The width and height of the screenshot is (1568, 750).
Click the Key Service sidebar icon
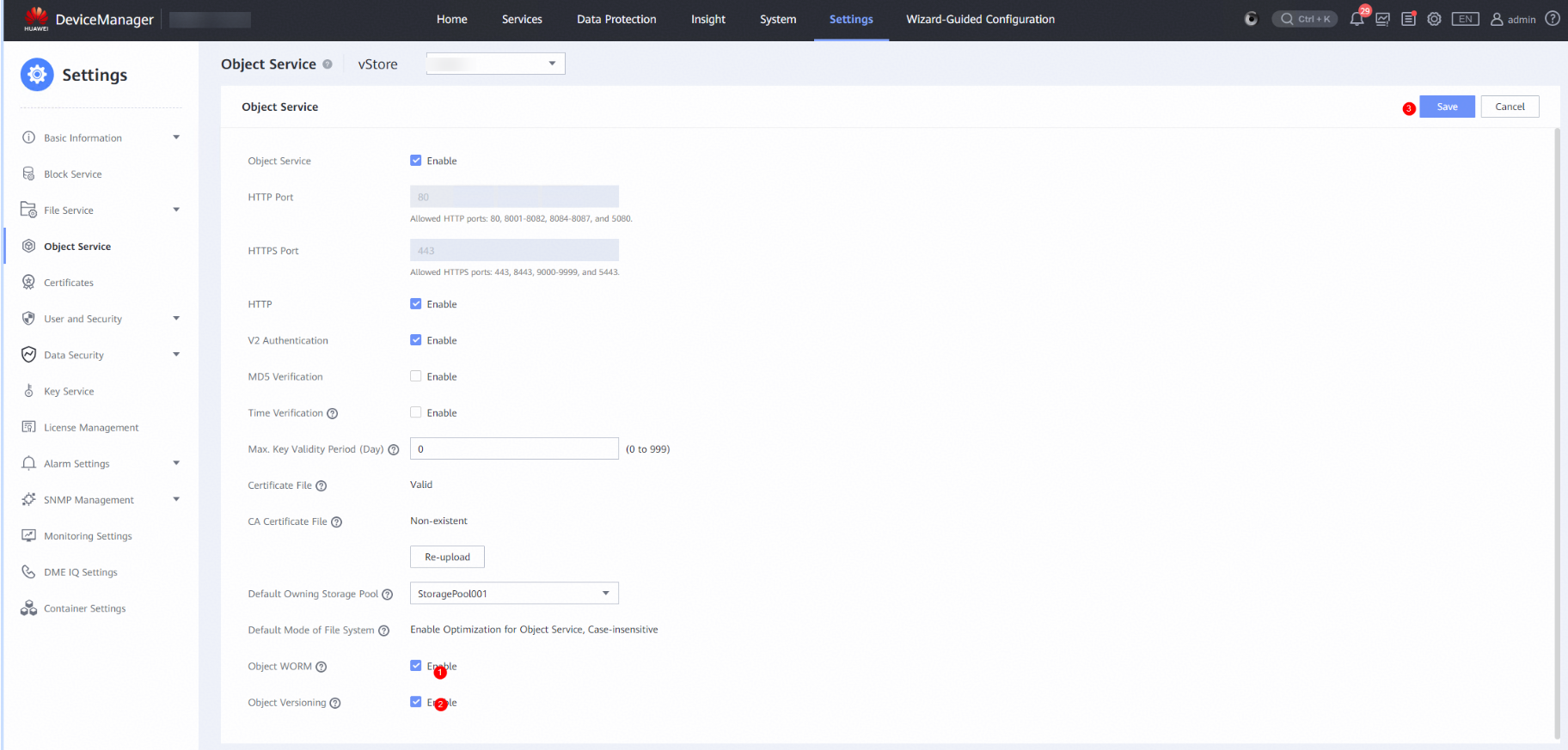click(28, 391)
